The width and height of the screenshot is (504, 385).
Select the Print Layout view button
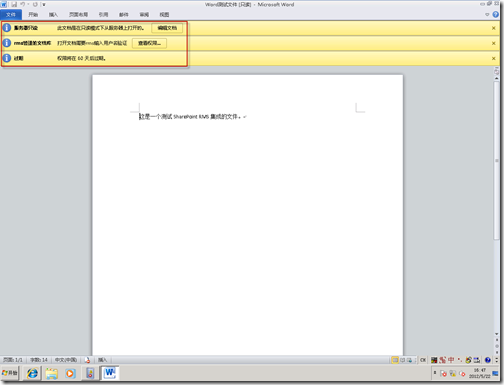click(395, 360)
